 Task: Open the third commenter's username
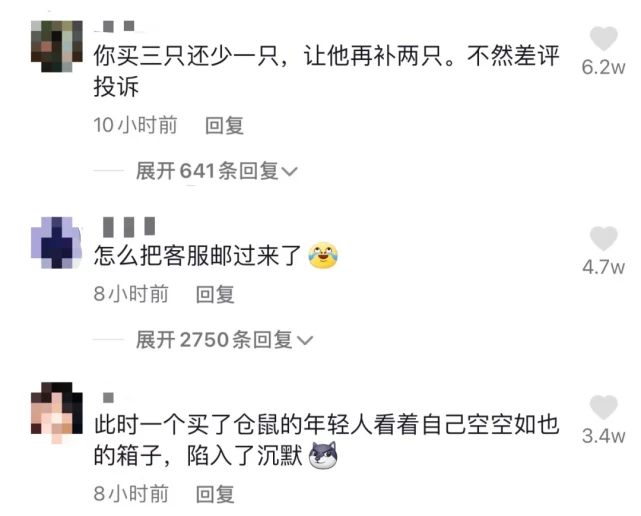pyautogui.click(x=108, y=397)
